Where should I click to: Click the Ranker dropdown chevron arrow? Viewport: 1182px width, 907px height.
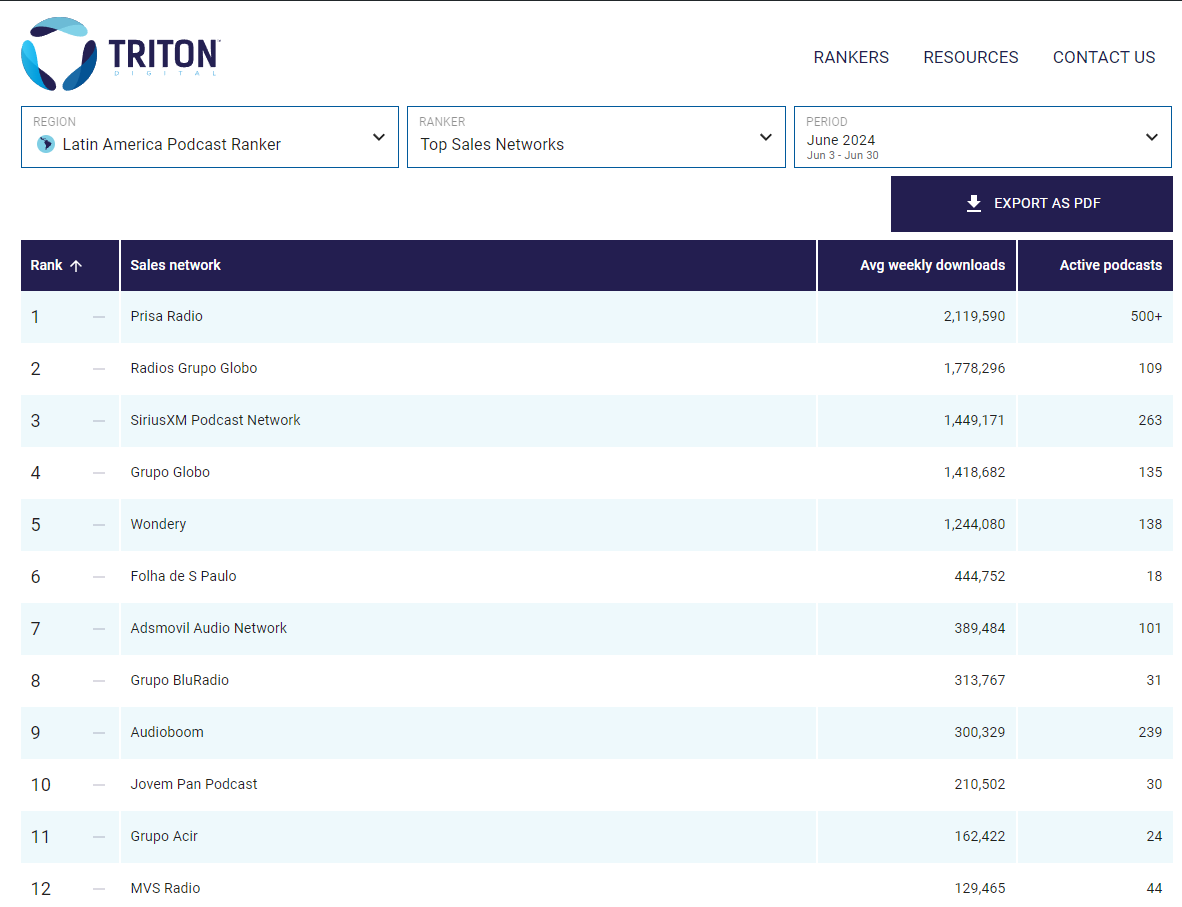pyautogui.click(x=766, y=137)
